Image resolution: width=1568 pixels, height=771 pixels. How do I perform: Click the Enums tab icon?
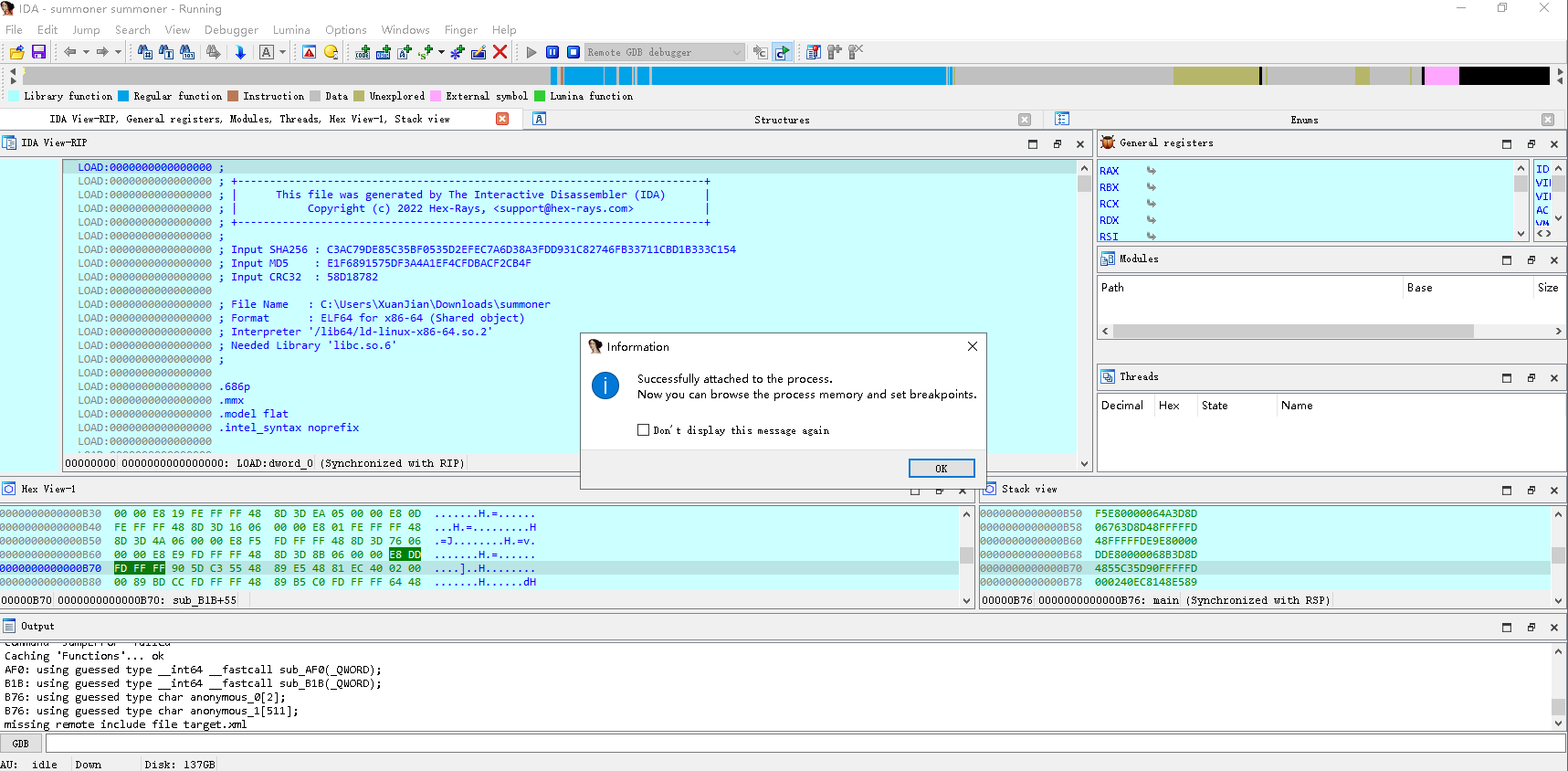pyautogui.click(x=1061, y=119)
